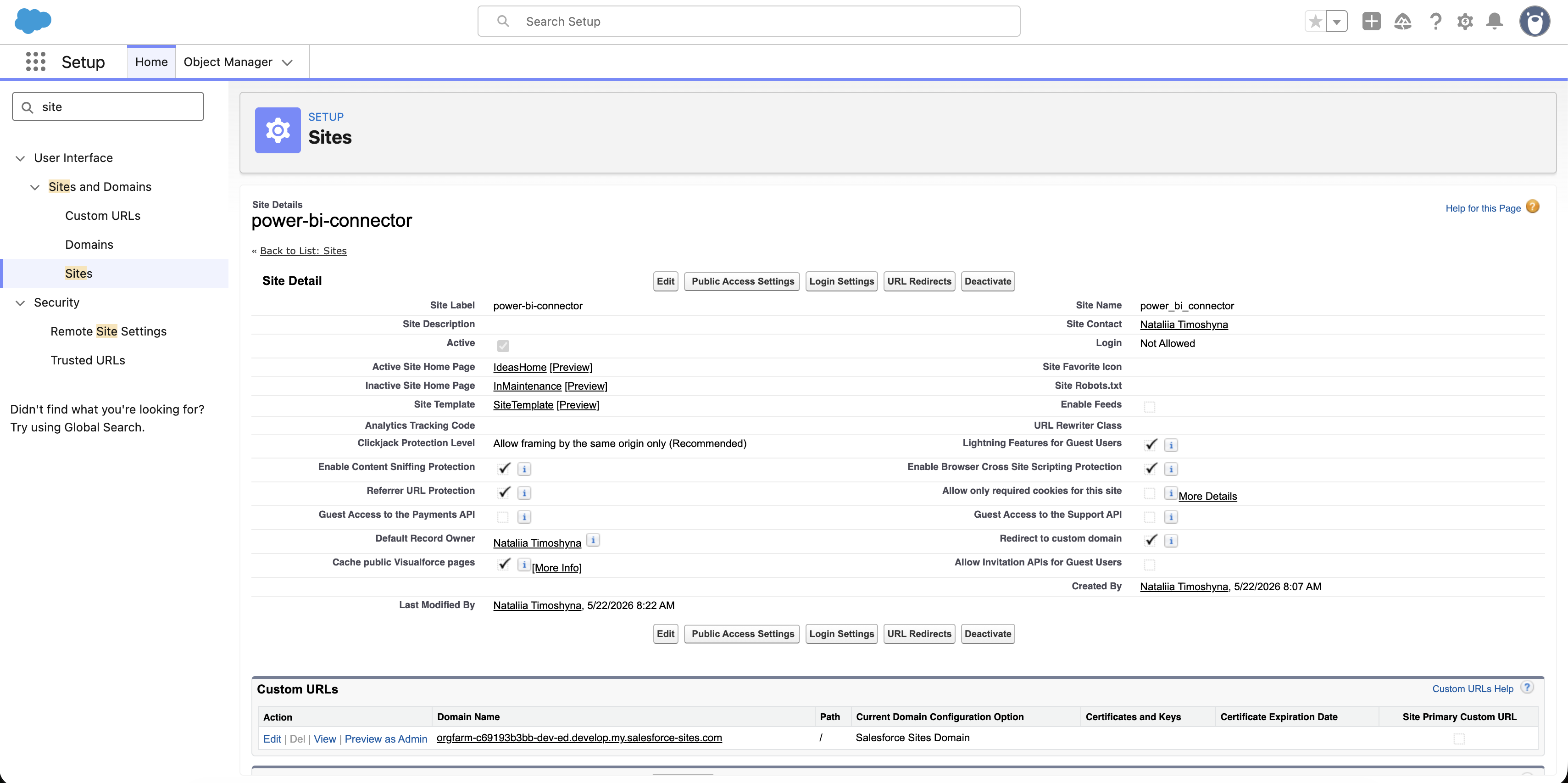Click the bottom Deactivate button
This screenshot has width=1568, height=783.
point(987,634)
